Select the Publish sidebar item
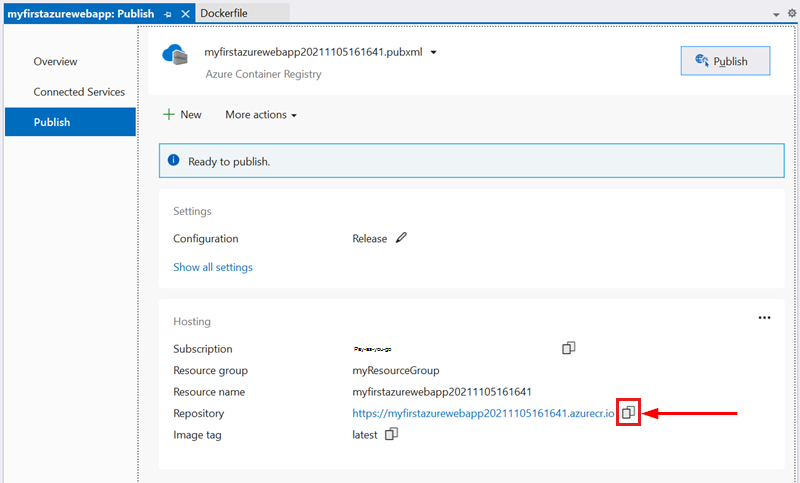The height and width of the screenshot is (483, 800). [70, 122]
